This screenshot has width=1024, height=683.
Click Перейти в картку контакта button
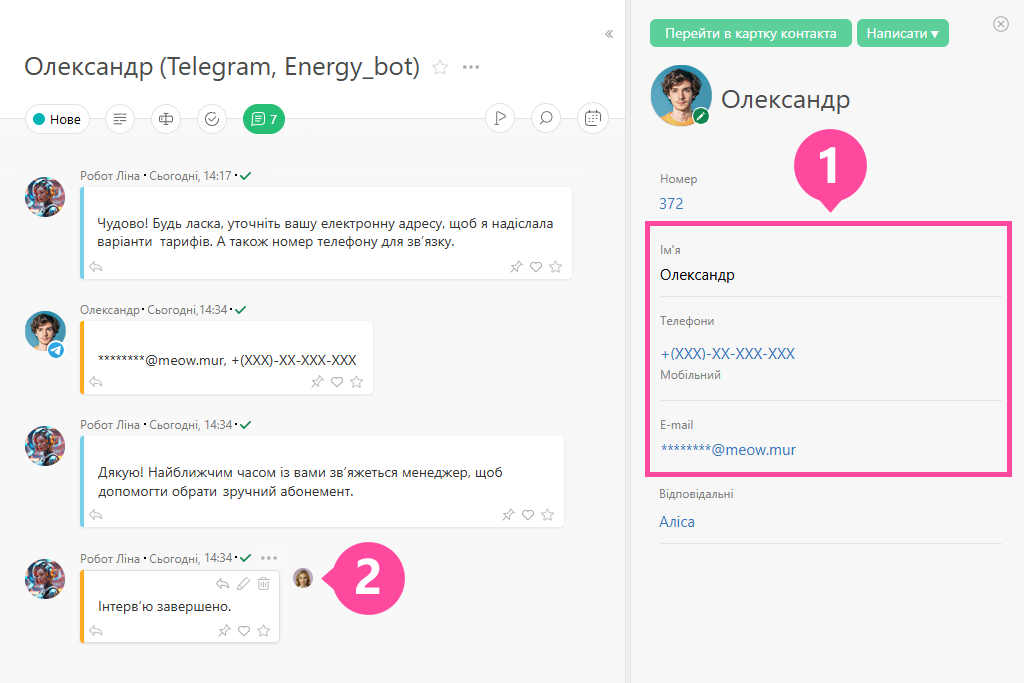pos(750,33)
